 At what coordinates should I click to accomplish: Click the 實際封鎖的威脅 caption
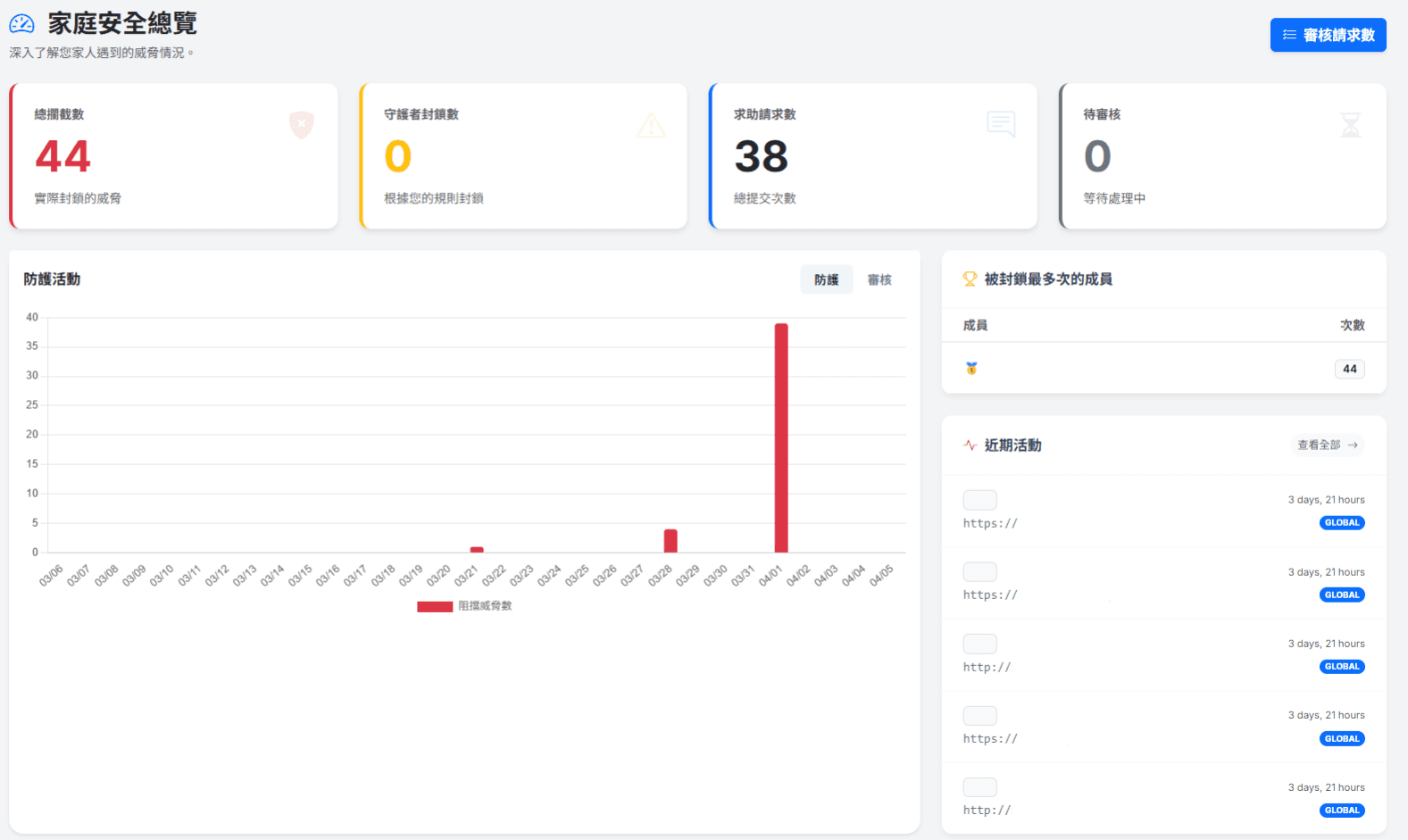coord(78,198)
